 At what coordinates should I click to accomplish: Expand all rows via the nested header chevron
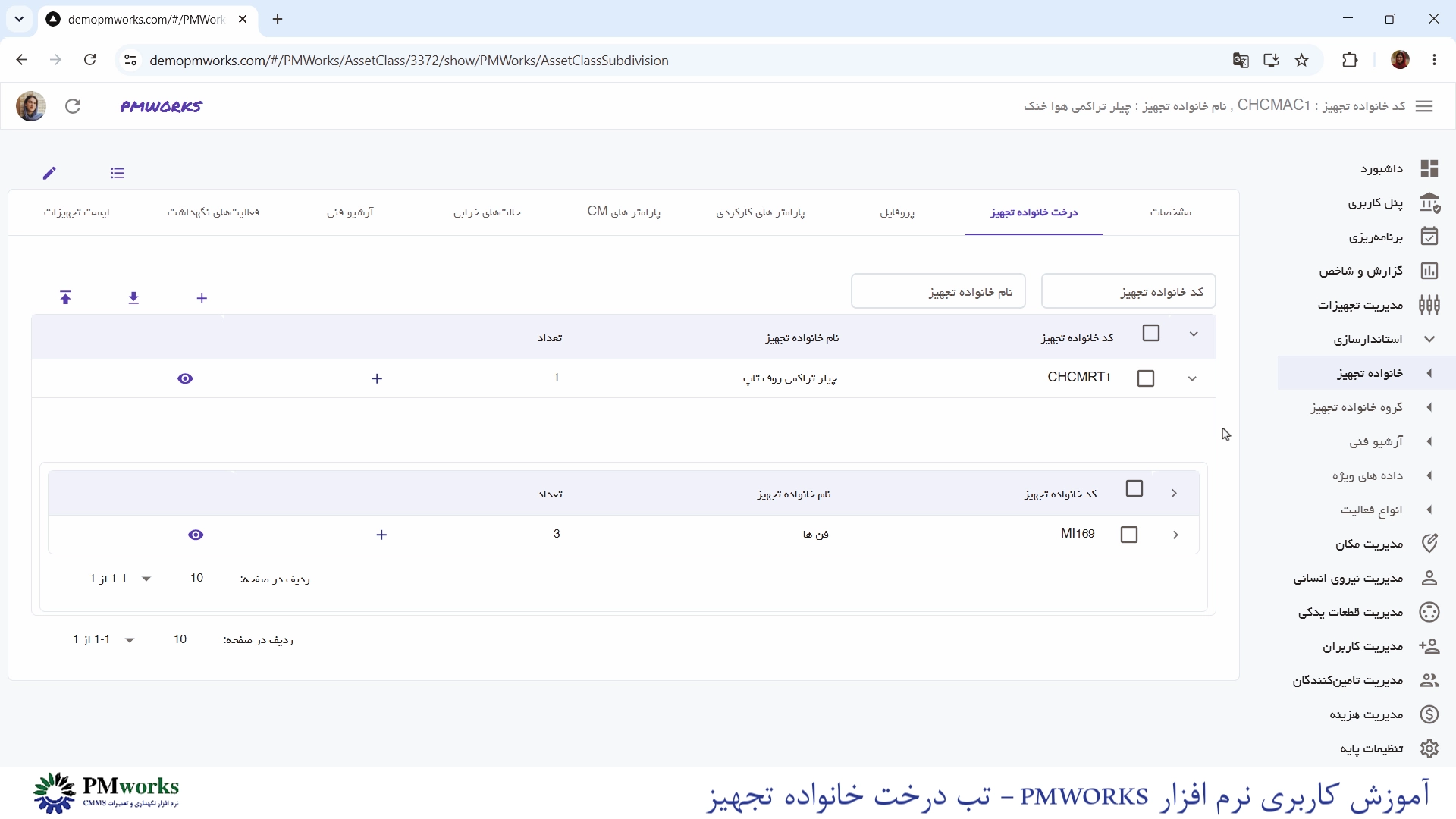pos(1174,493)
